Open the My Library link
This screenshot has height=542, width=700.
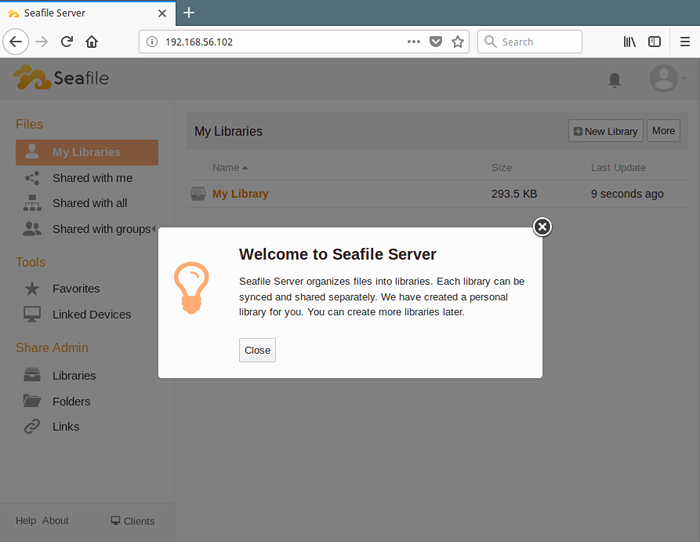click(240, 194)
